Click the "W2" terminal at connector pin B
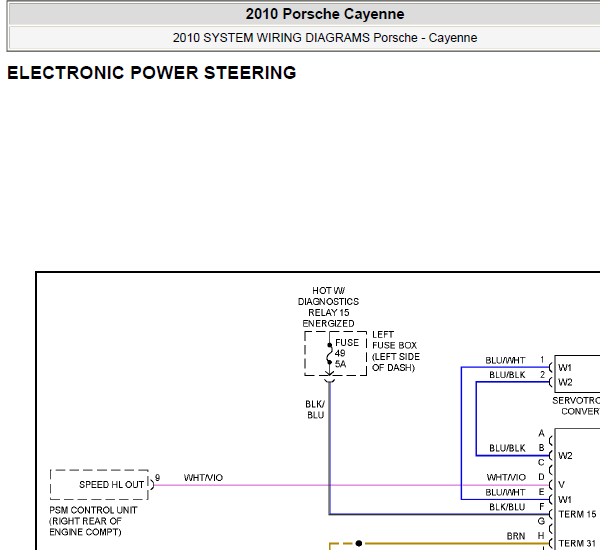 tap(565, 455)
